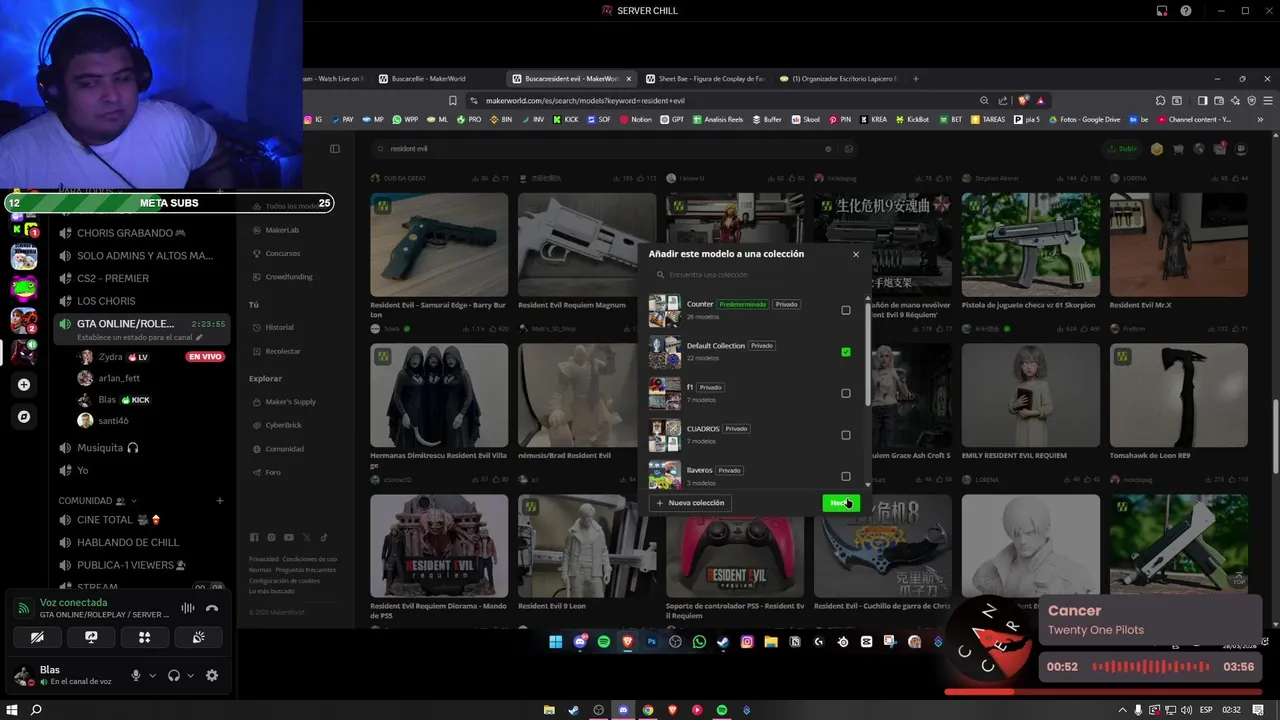Open Discord noise suppression waveform icon
1280x720 pixels.
click(188, 608)
